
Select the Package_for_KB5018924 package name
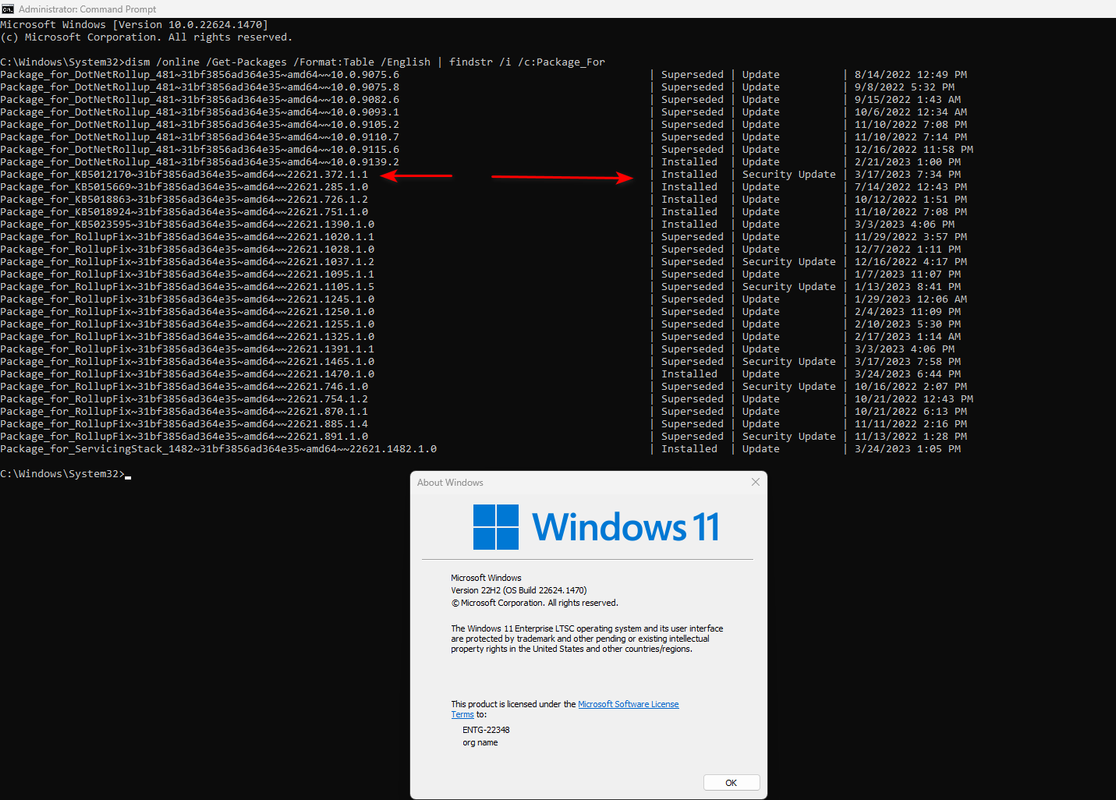pyautogui.click(x=184, y=212)
